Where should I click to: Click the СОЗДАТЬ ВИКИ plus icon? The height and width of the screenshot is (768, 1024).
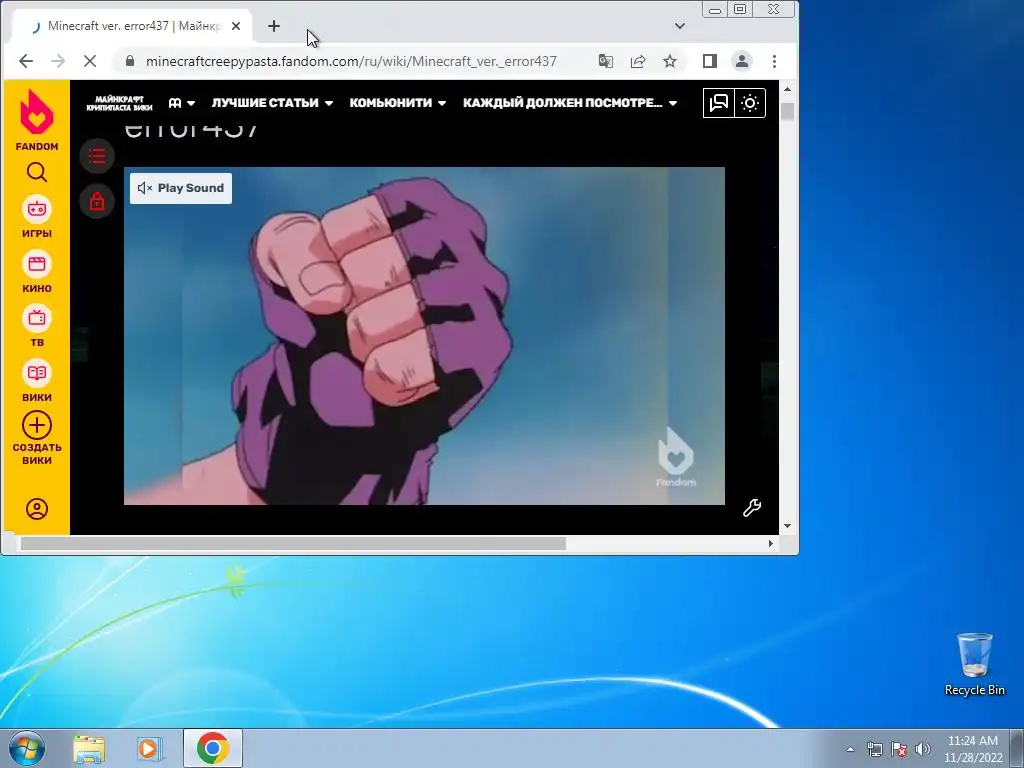(x=37, y=426)
